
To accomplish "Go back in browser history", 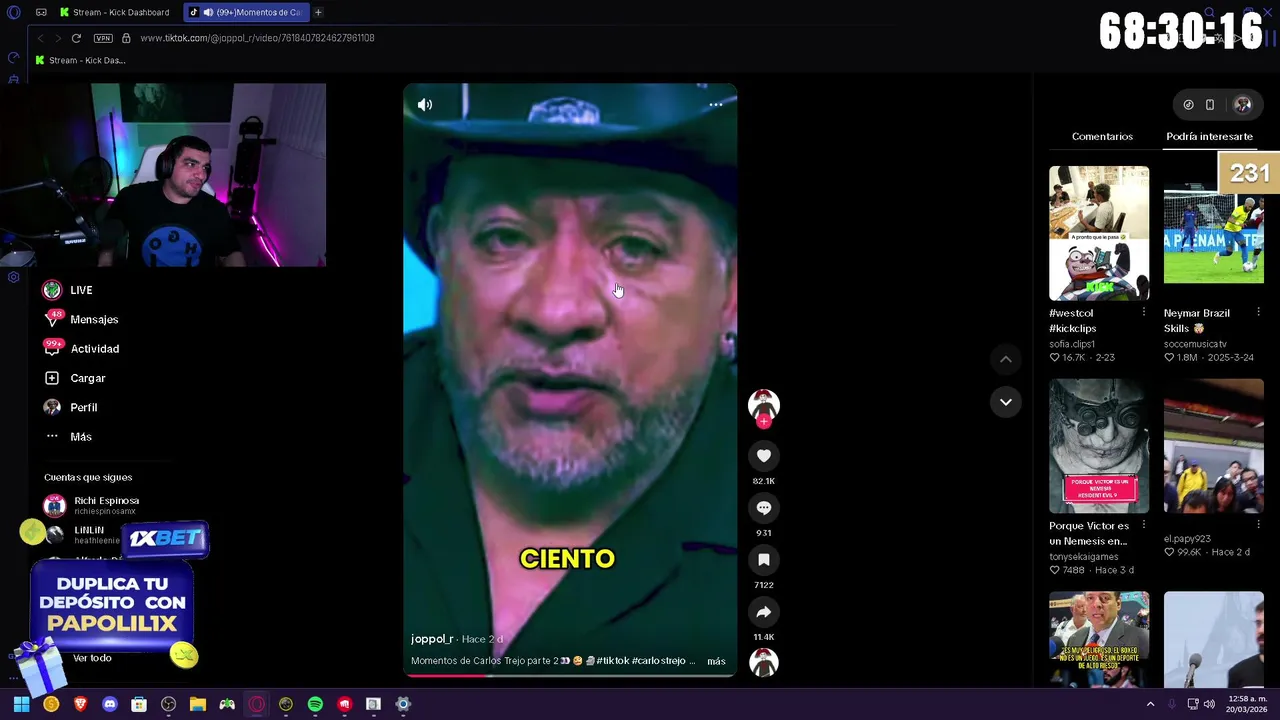I will tap(40, 38).
